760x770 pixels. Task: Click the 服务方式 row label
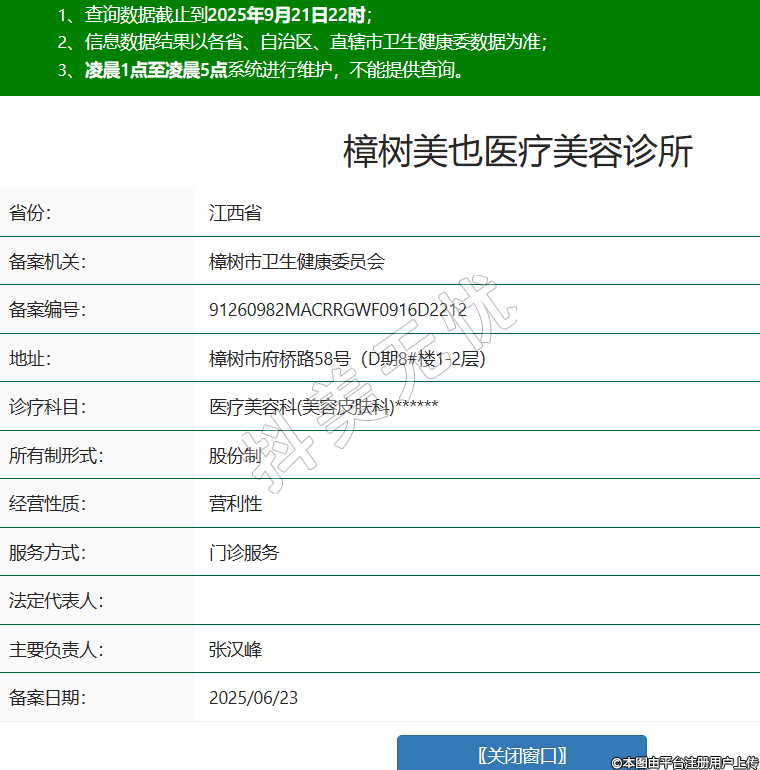(x=47, y=553)
